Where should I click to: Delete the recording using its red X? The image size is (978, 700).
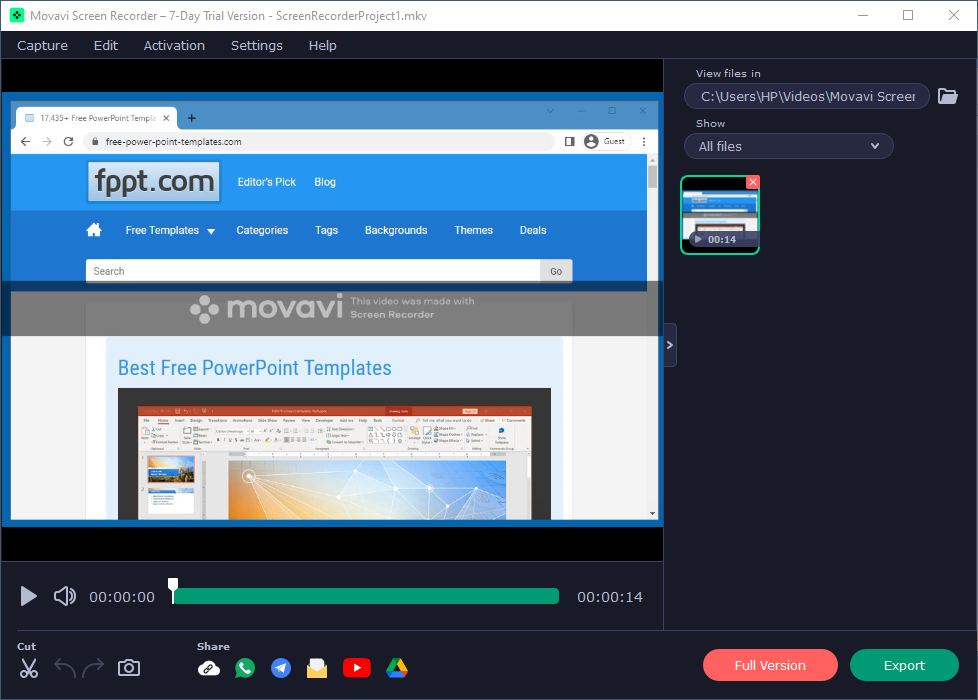pyautogui.click(x=753, y=182)
